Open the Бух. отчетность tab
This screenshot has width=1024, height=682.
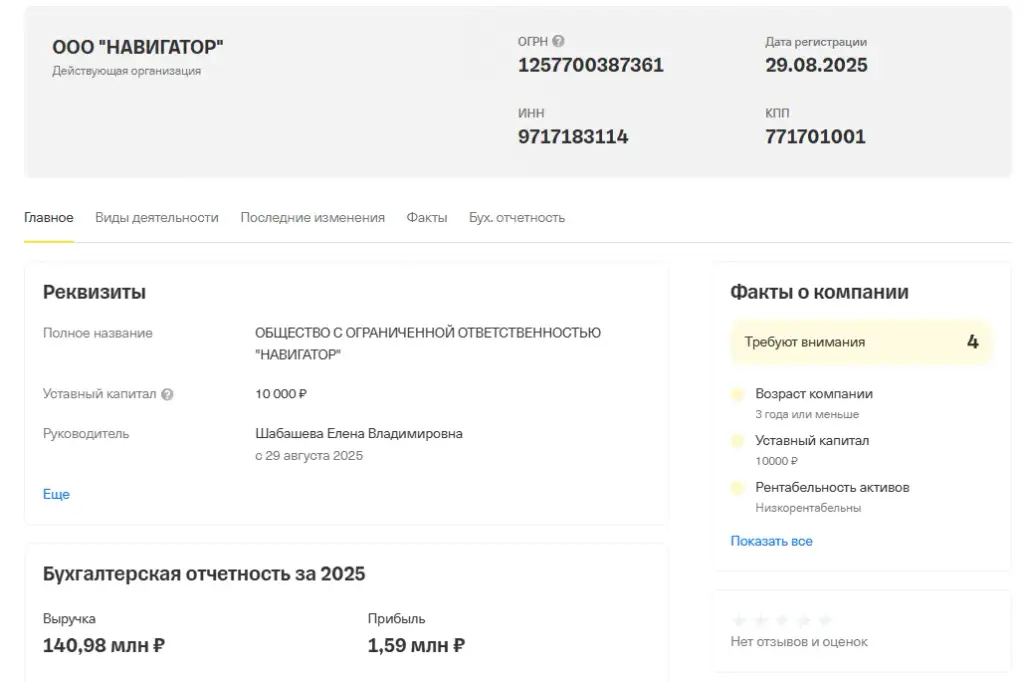517,218
